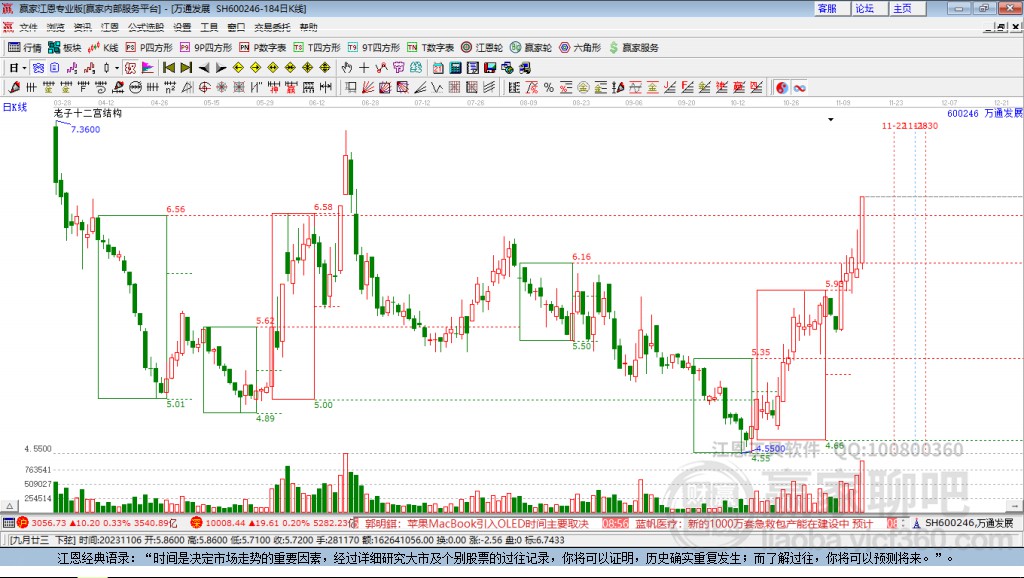Open the 六角形 hexagon chart tool
This screenshot has height=578, width=1024.
click(580, 48)
